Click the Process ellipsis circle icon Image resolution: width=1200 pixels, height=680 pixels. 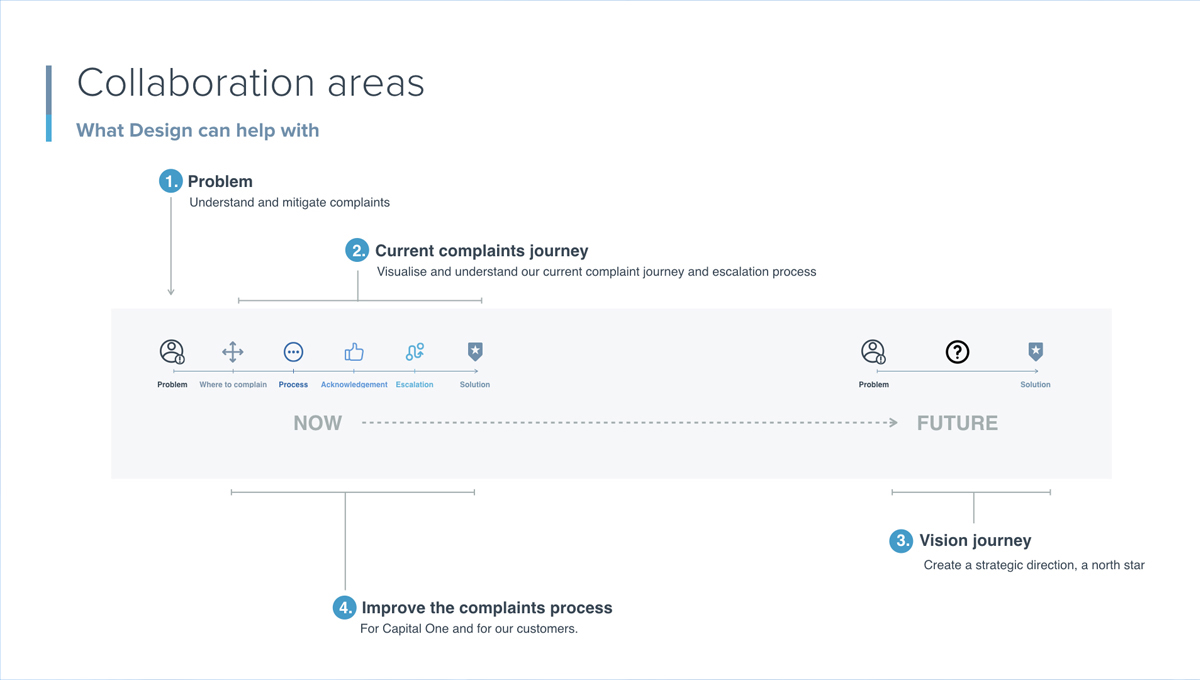293,352
